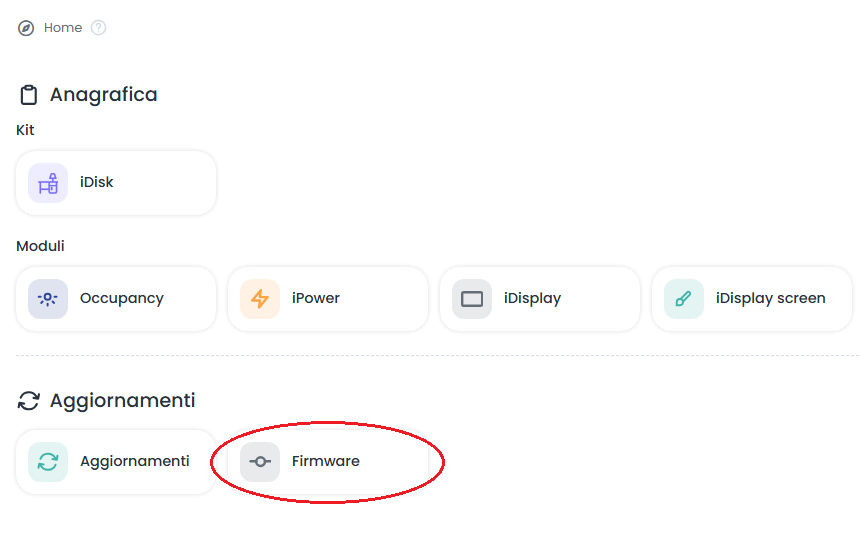Click the Occupancy sensor icon

click(x=48, y=299)
